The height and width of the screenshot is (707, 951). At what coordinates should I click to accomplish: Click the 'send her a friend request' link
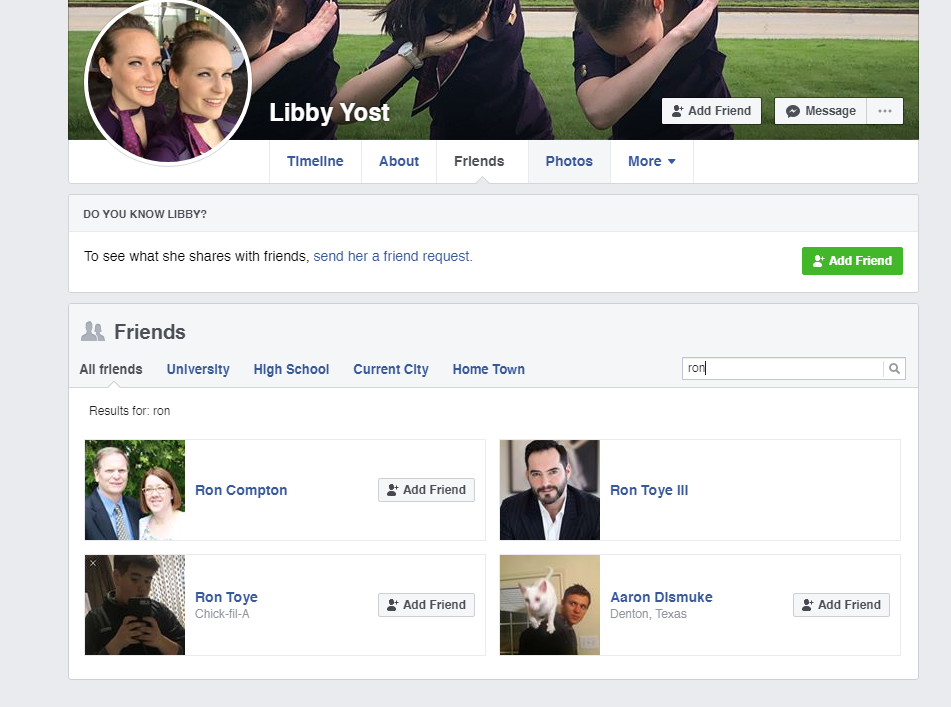click(x=393, y=256)
